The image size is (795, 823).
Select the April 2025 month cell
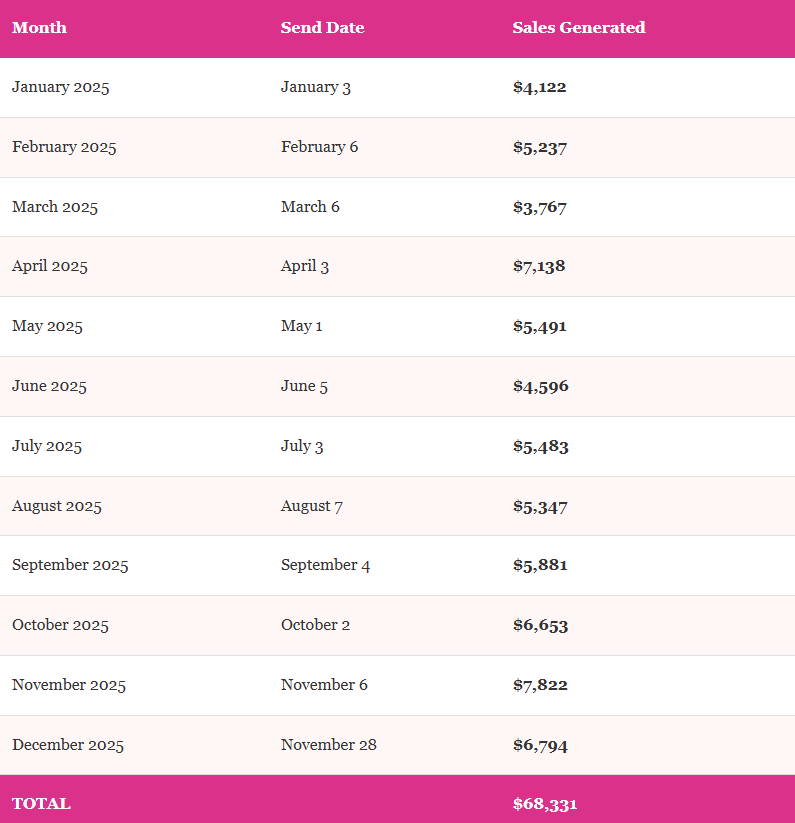[50, 266]
